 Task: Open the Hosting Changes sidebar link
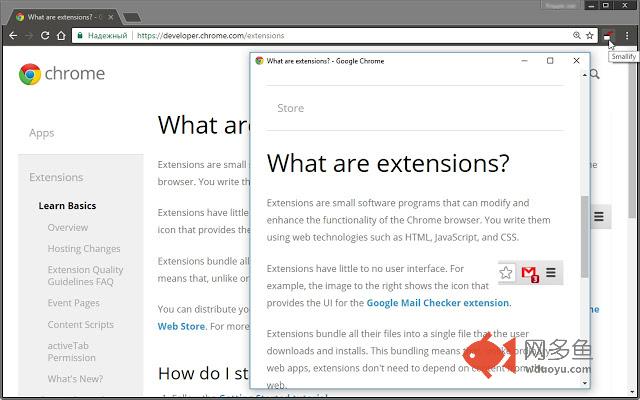coord(84,249)
